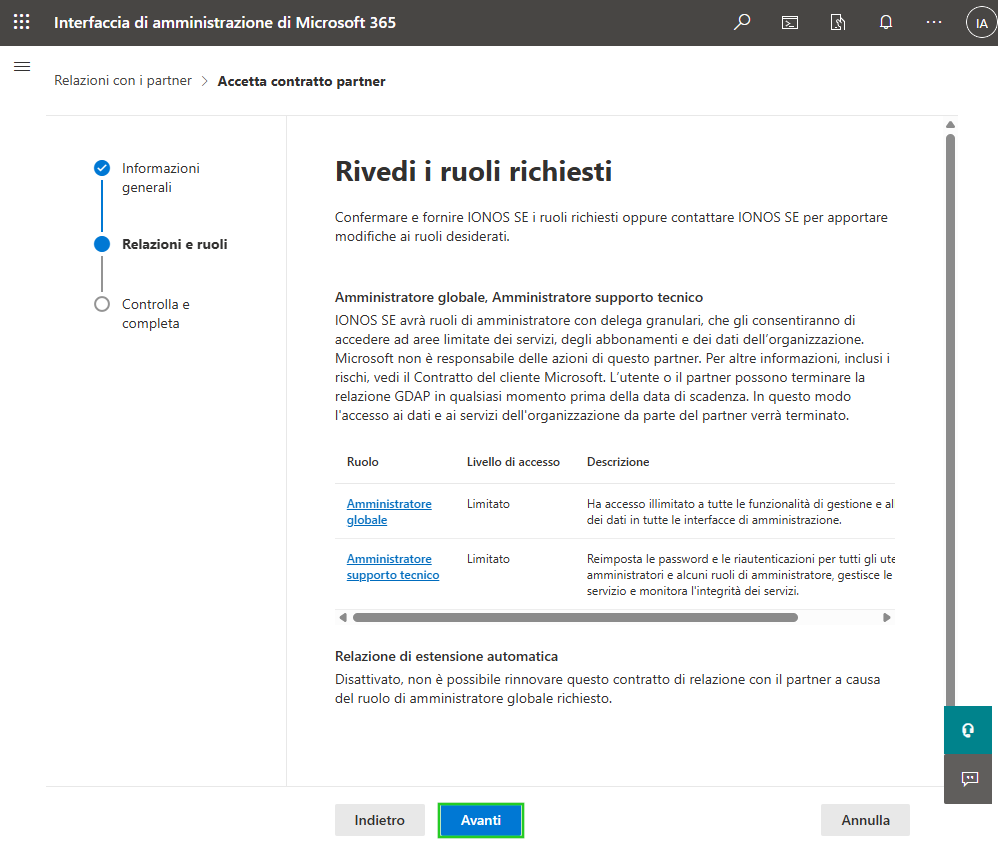Open notifications bell icon

(x=886, y=23)
